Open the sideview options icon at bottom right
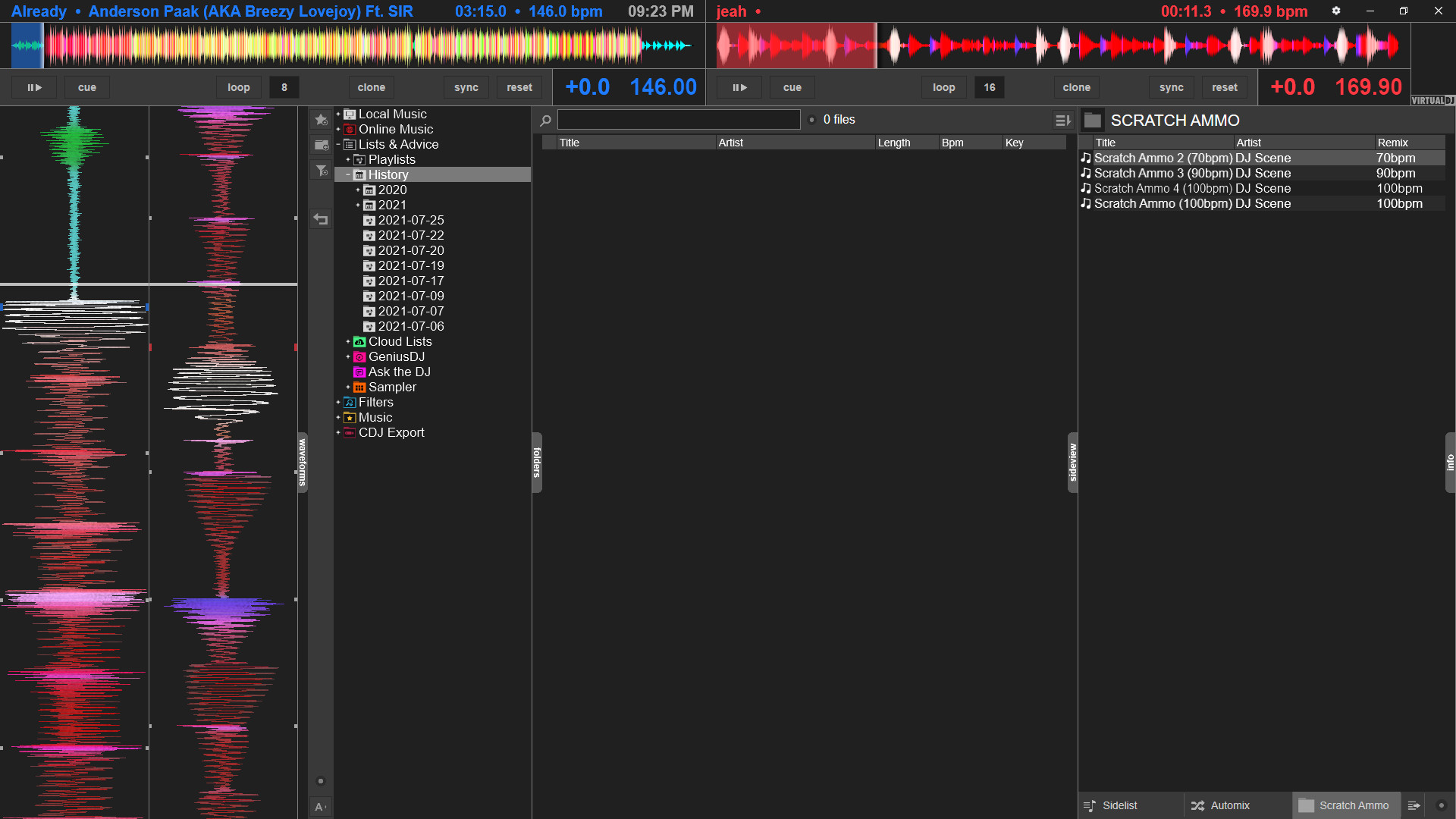 [1414, 805]
